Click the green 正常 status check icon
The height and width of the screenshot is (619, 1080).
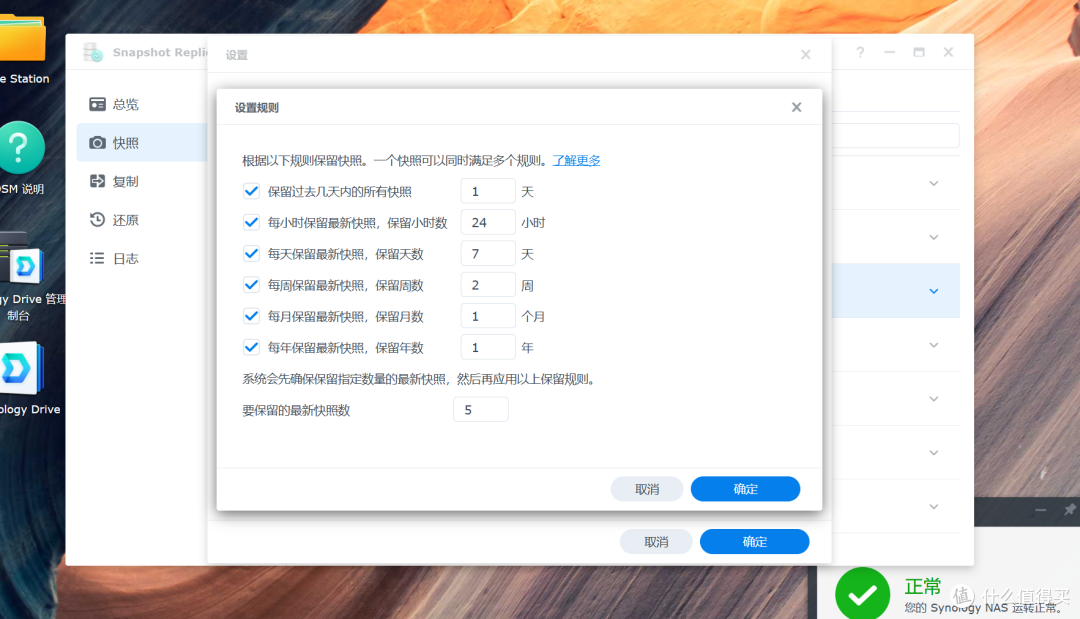click(862, 594)
